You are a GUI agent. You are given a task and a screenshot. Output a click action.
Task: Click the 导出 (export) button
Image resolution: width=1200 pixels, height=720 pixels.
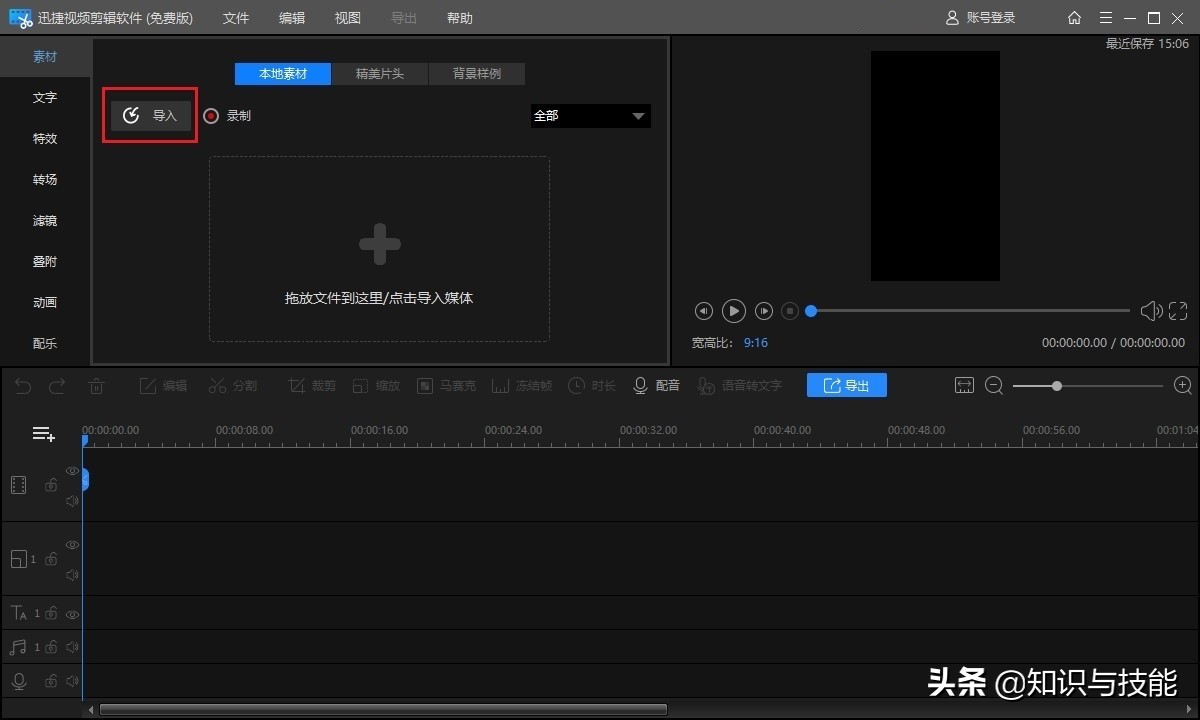click(846, 385)
